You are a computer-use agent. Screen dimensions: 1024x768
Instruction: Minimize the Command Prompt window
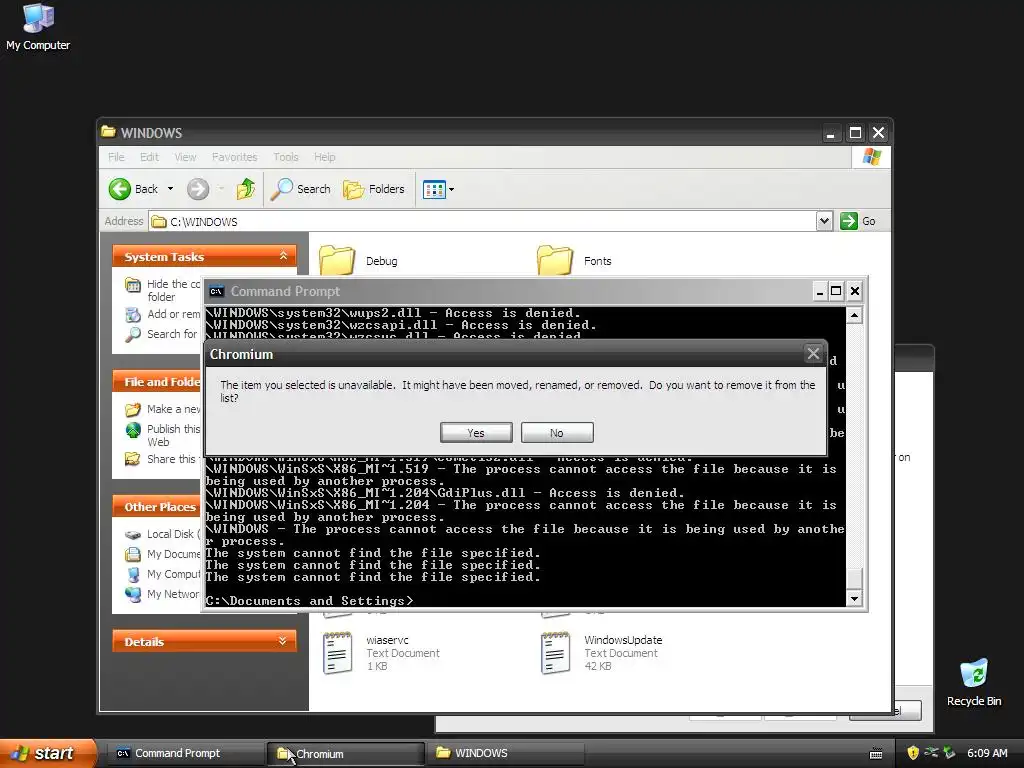(x=820, y=291)
